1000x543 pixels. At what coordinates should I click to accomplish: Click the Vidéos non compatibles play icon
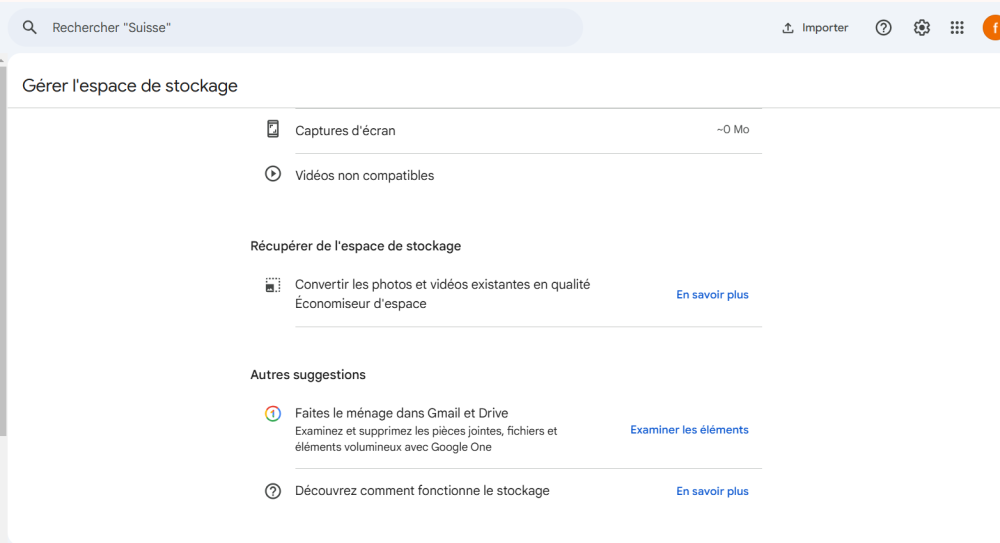[x=273, y=174]
